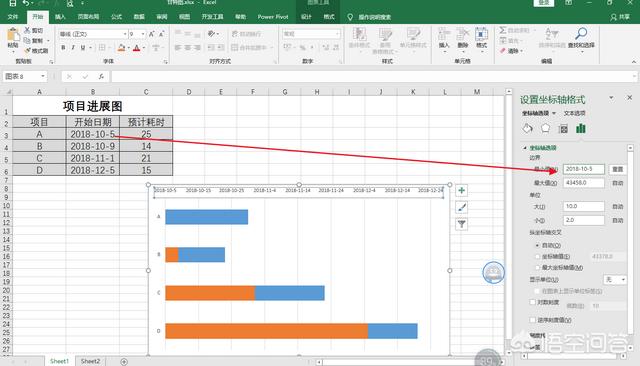
Task: Toggle Bold formatting in ribbon
Action: [63, 48]
